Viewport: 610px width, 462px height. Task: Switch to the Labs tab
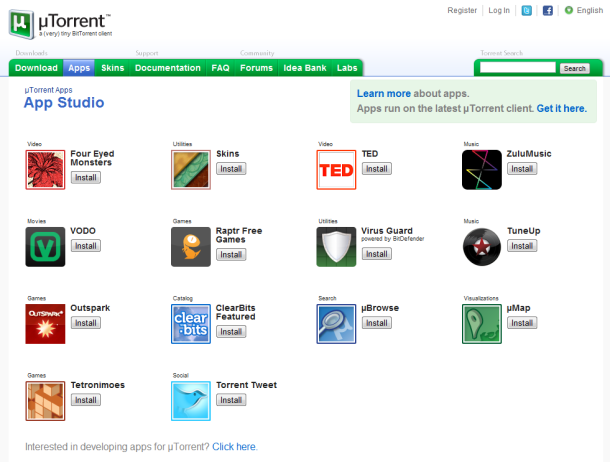click(347, 68)
